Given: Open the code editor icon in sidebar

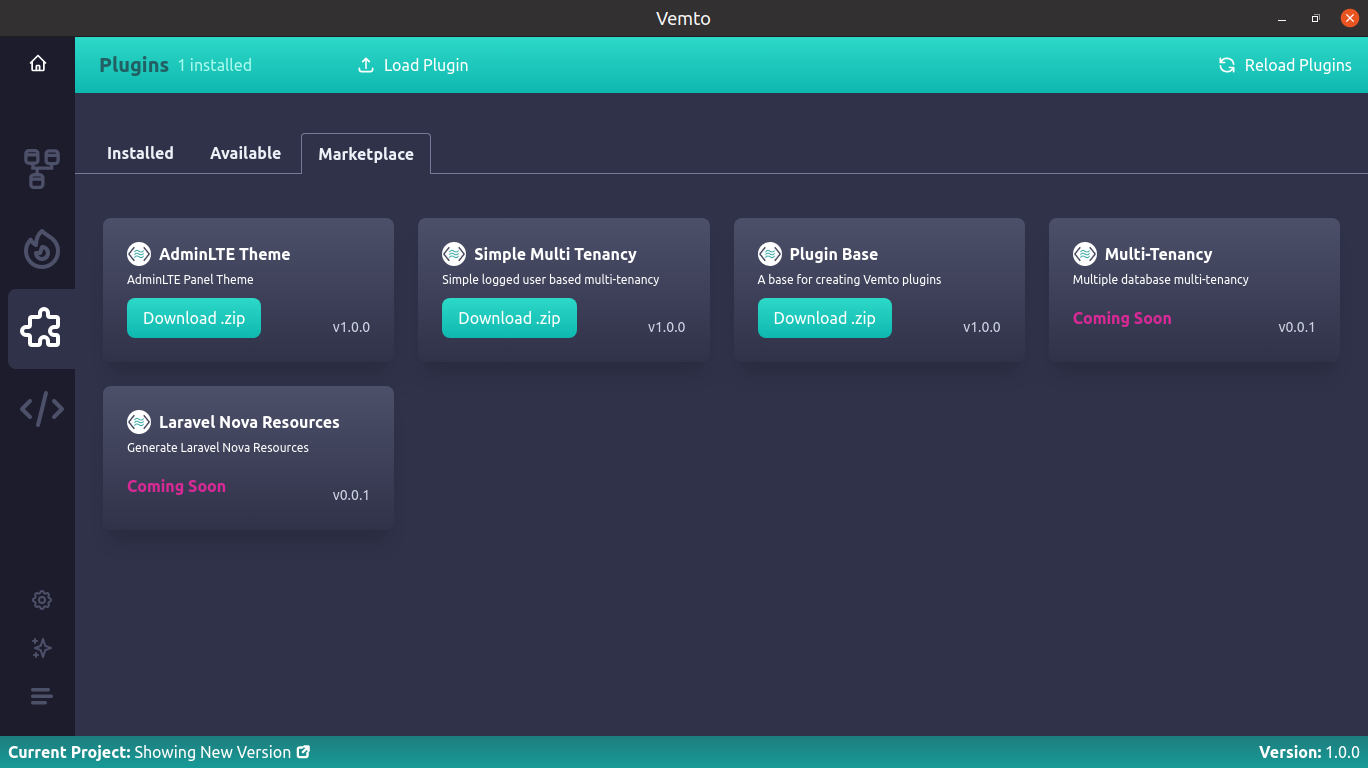Looking at the screenshot, I should pos(40,408).
